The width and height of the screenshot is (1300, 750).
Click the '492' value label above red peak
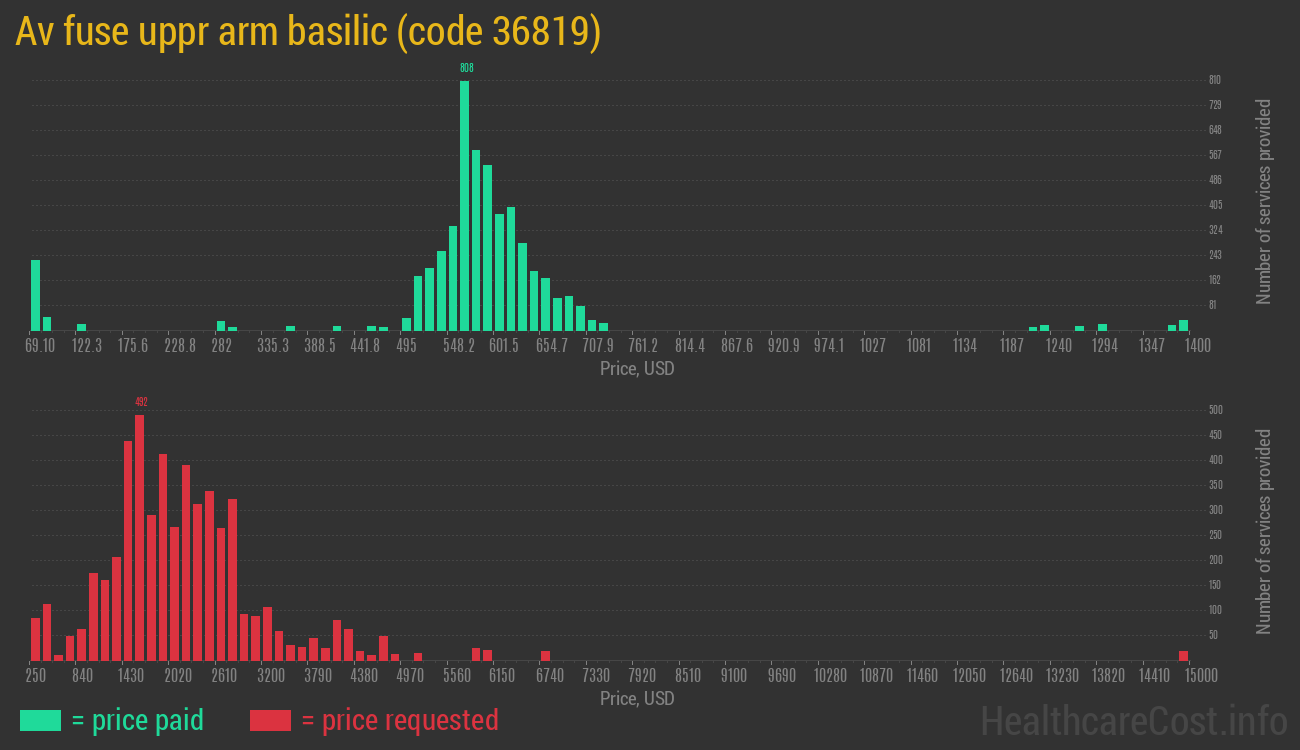click(x=141, y=402)
